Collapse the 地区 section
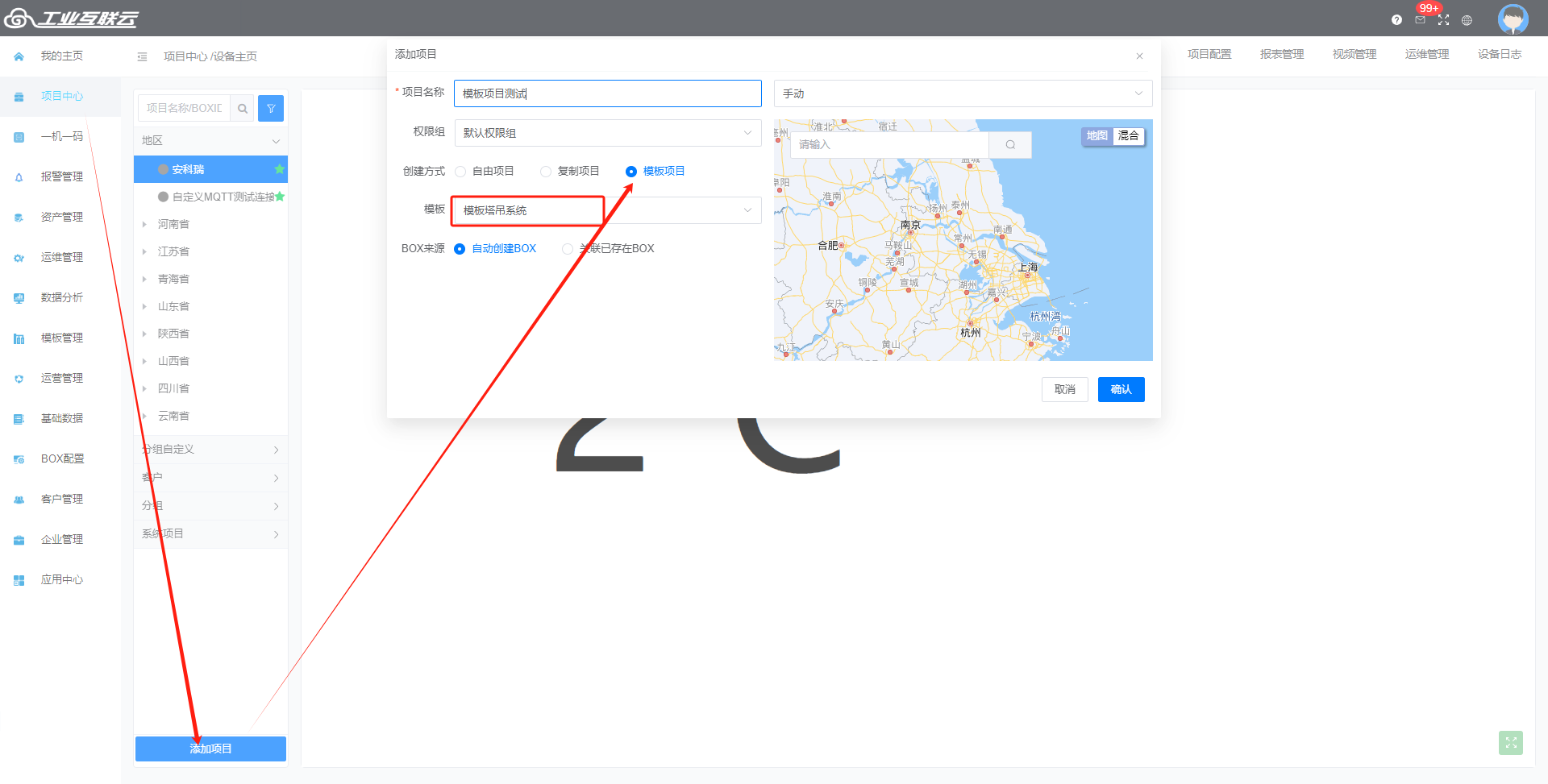Viewport: 1548px width, 784px height. coord(210,140)
